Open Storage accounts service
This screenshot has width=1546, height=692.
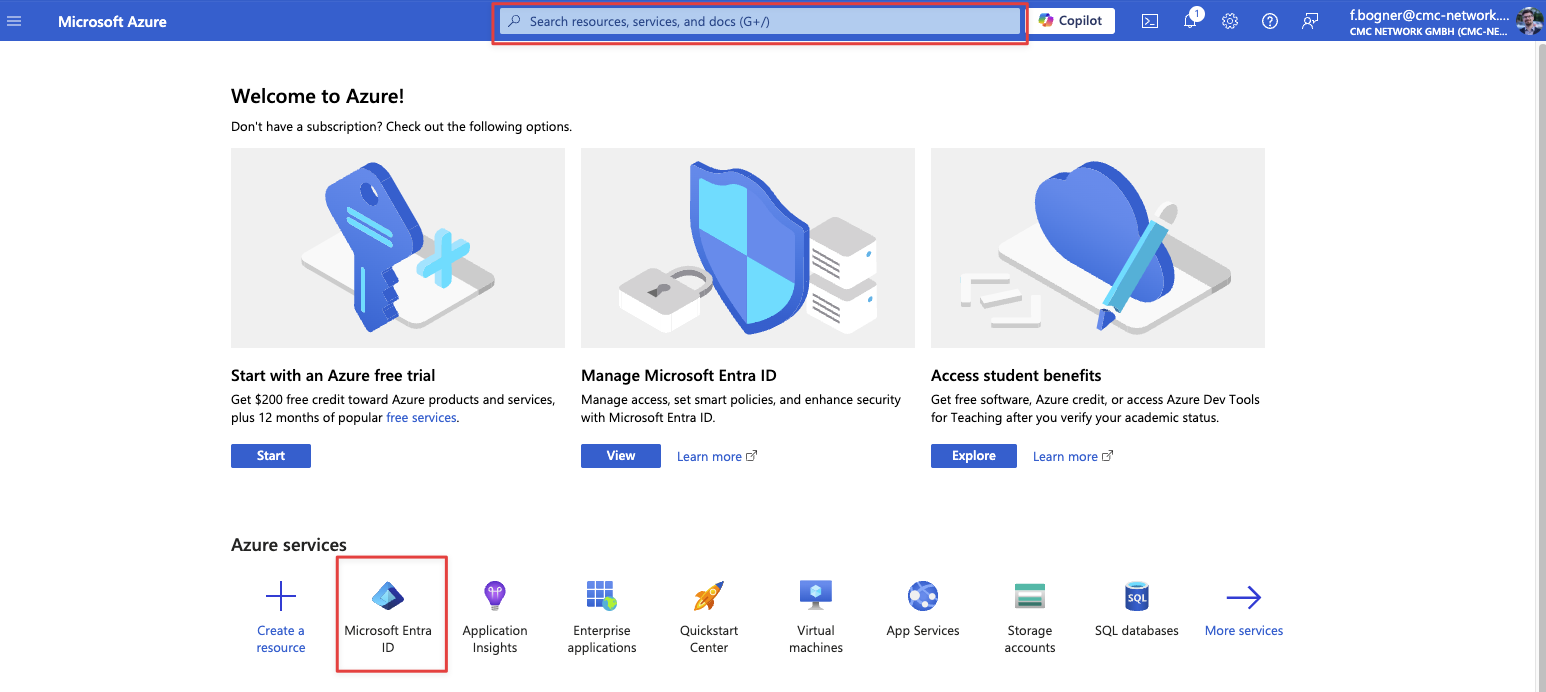point(1029,616)
